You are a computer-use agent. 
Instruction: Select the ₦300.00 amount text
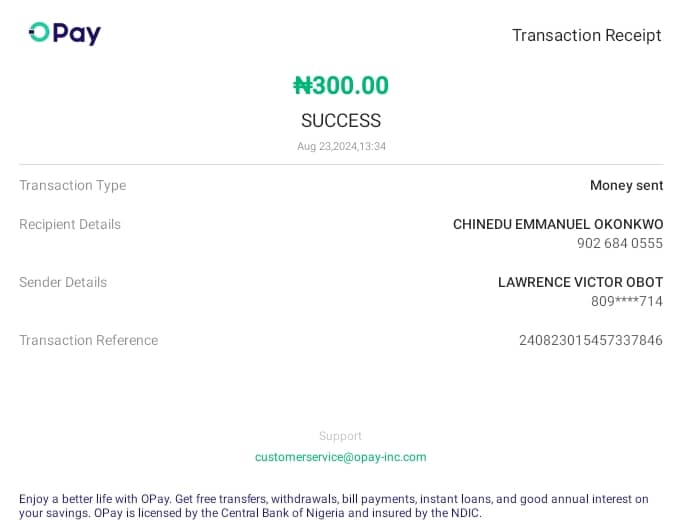pos(341,86)
